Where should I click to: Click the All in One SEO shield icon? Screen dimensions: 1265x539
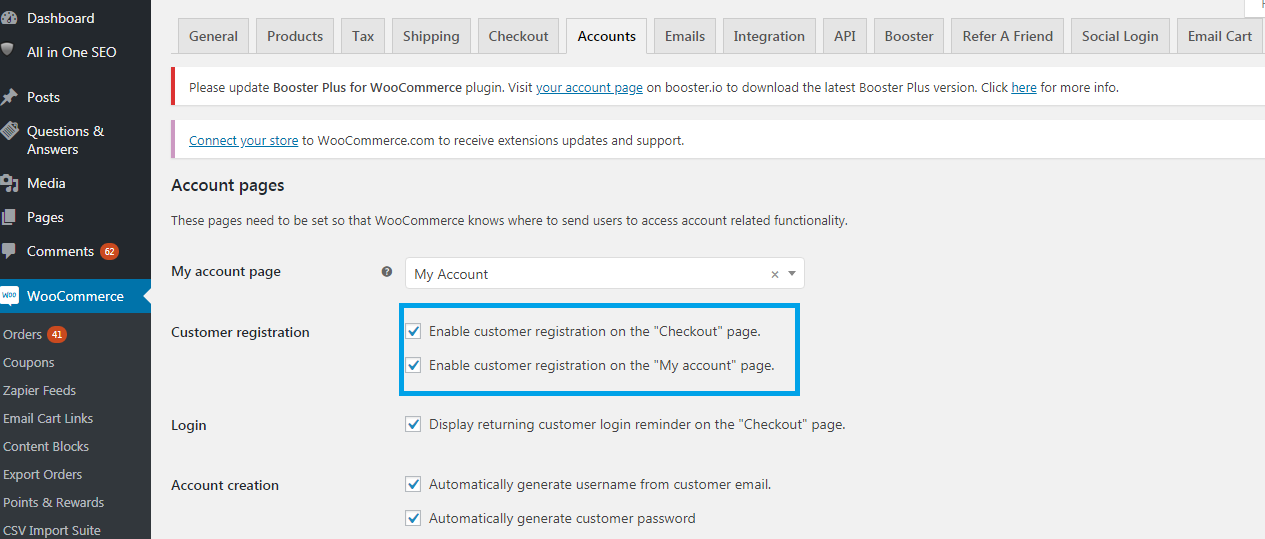tap(7, 50)
